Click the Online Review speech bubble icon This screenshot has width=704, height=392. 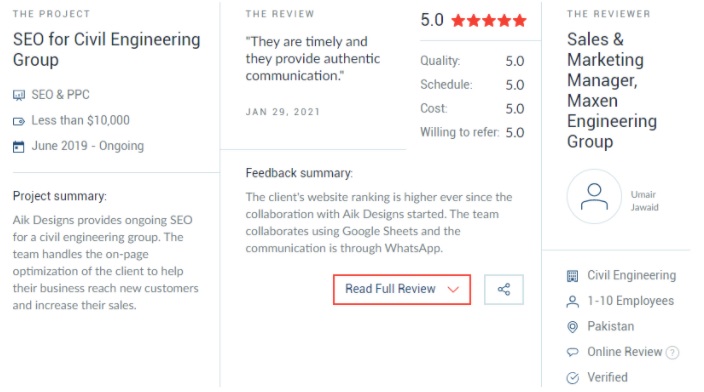(x=572, y=352)
